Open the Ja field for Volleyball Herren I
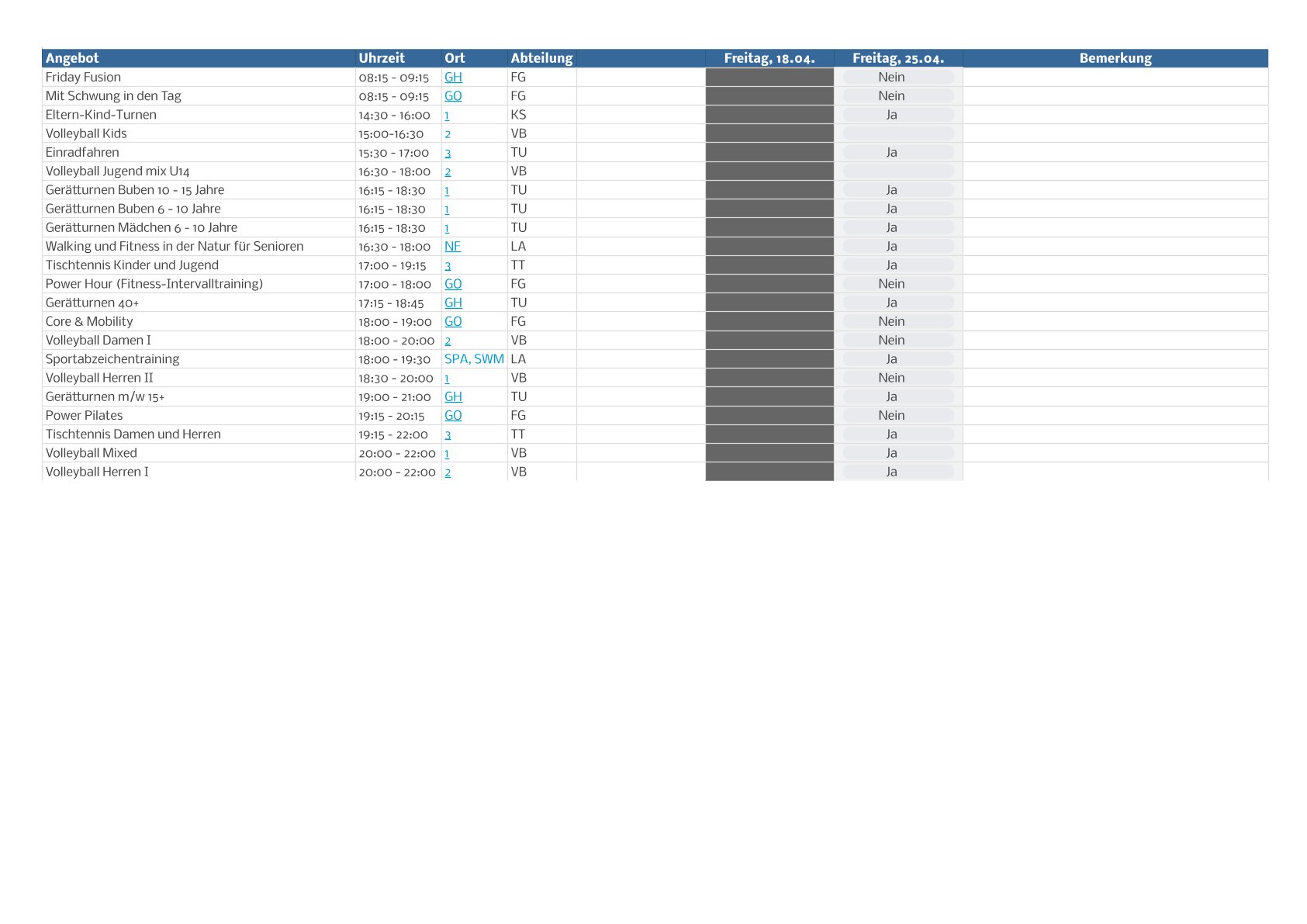This screenshot has height=924, width=1307. [x=898, y=472]
